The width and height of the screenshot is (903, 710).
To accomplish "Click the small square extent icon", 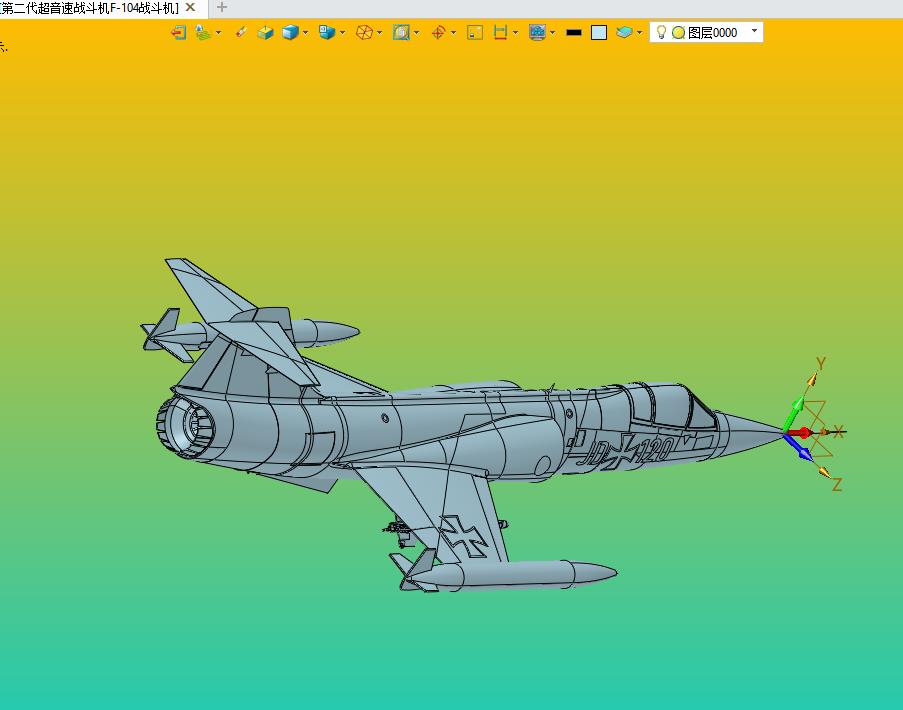I will pyautogui.click(x=475, y=32).
